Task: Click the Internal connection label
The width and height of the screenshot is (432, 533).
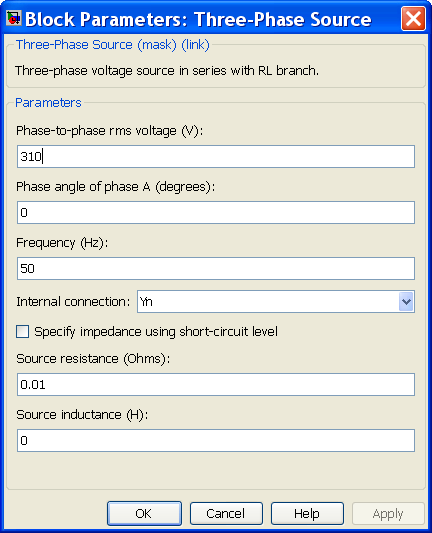Action: click(73, 302)
